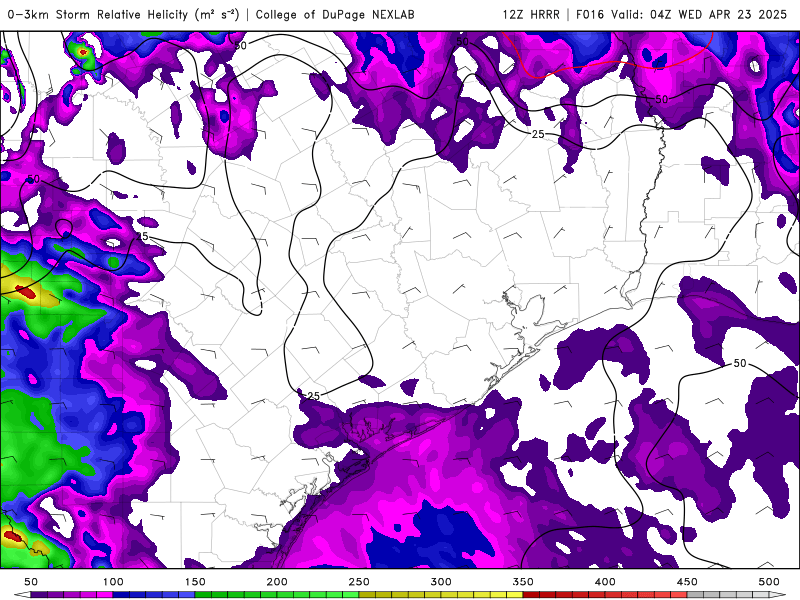This screenshot has height=600, width=800.
Task: Click the '0-3km Storm Relative Helicity' title text
Action: pos(97,14)
